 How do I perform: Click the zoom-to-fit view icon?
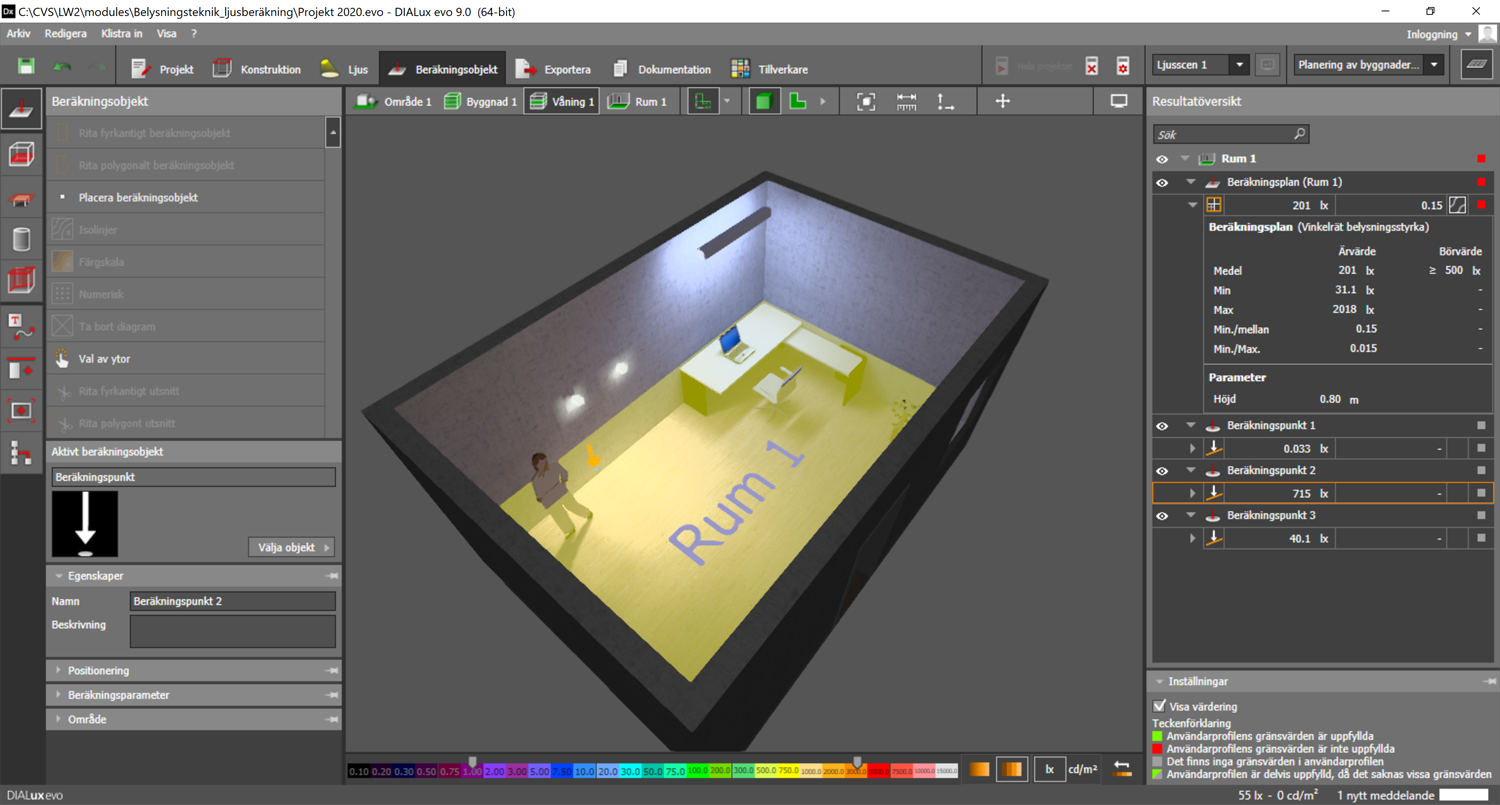pos(866,102)
